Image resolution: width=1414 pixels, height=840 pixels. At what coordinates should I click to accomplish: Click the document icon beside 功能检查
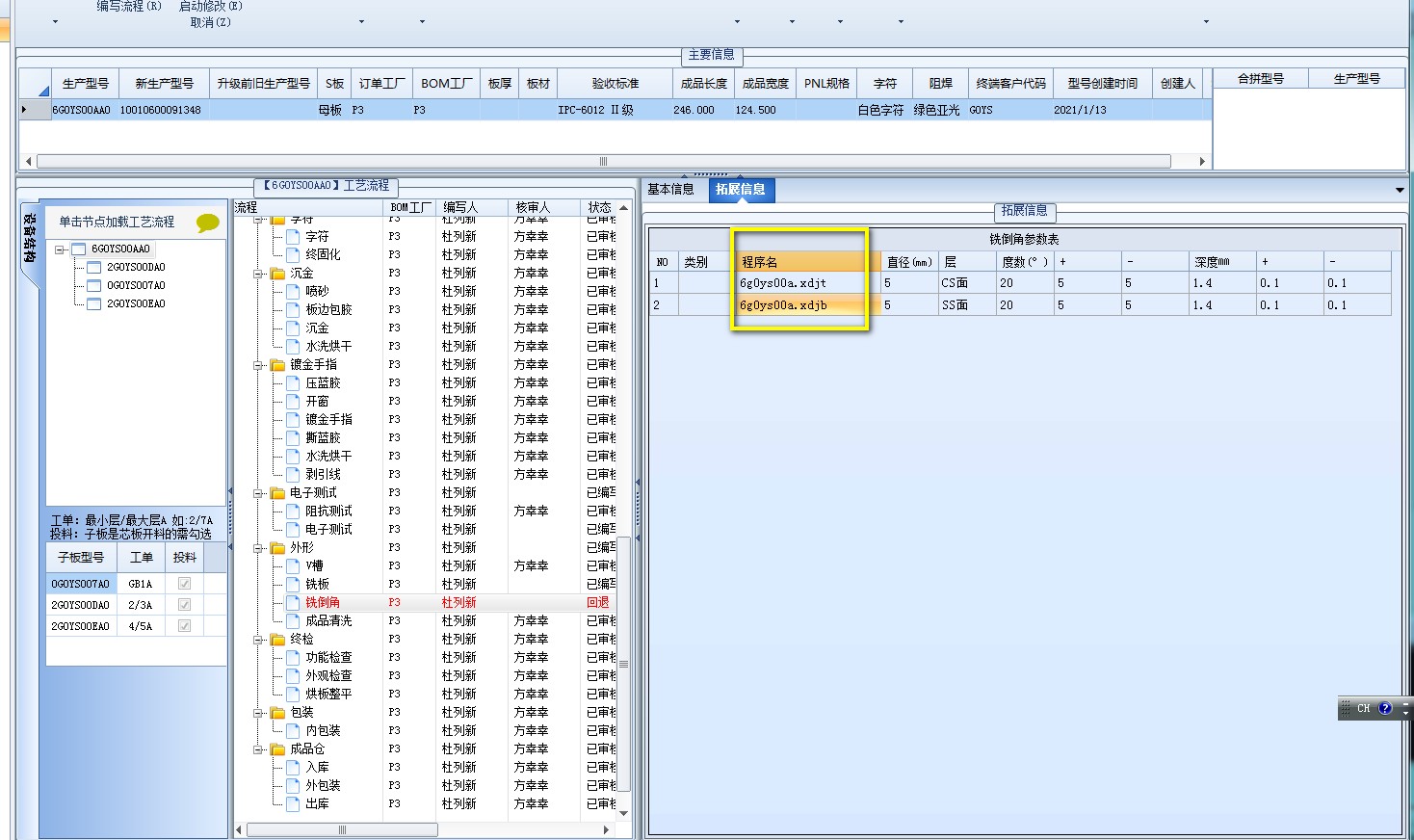click(x=293, y=658)
